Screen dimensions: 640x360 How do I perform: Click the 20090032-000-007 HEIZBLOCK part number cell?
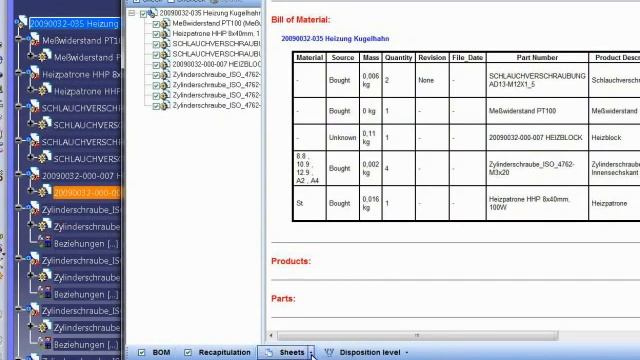pos(537,138)
